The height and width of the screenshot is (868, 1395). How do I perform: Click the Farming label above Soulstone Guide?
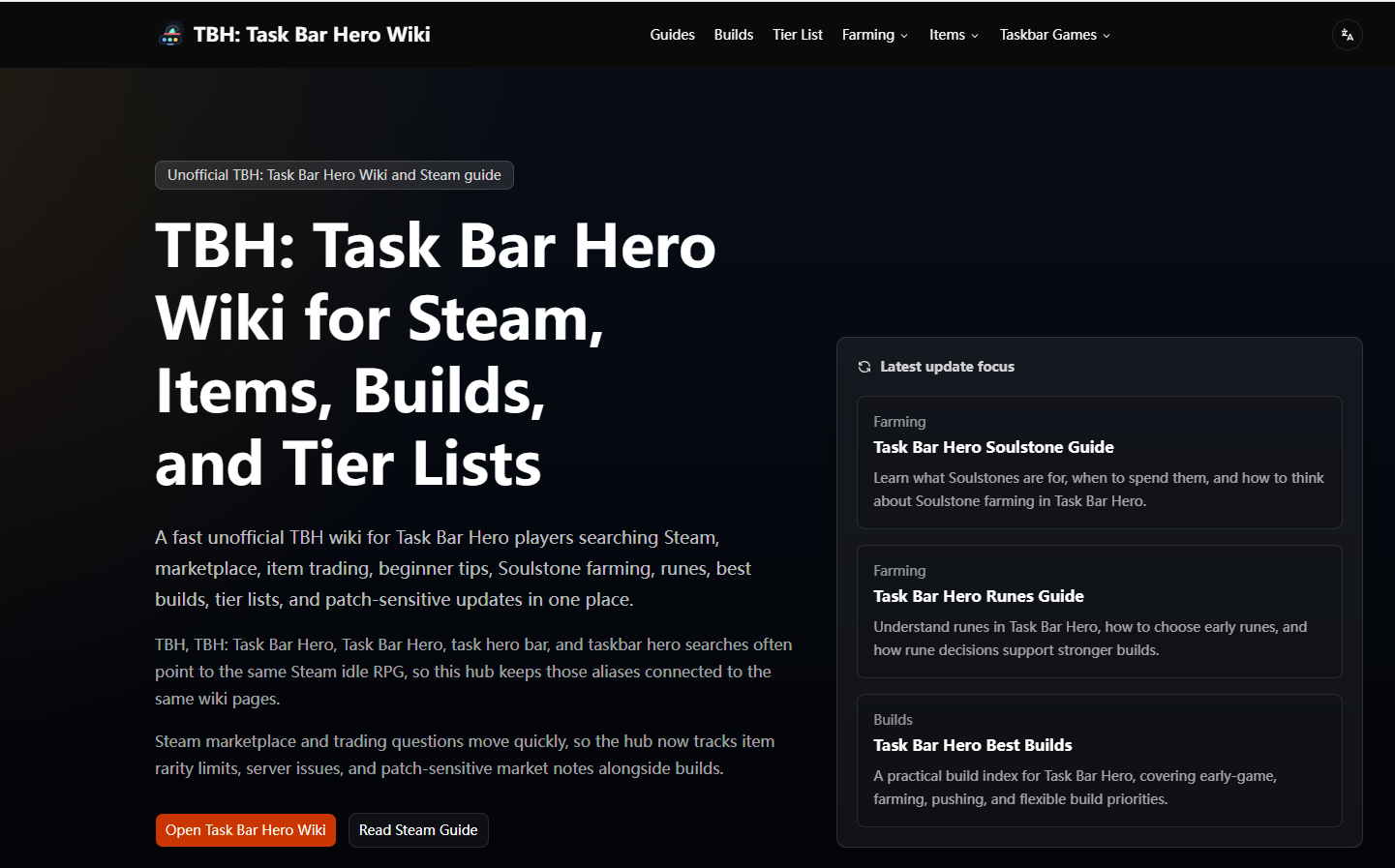[899, 422]
